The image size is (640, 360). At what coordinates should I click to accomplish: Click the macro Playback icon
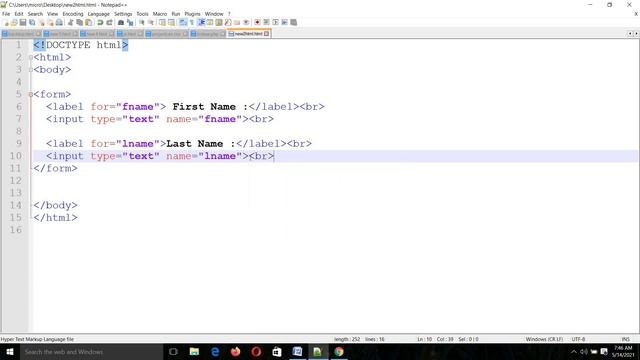(276, 22)
